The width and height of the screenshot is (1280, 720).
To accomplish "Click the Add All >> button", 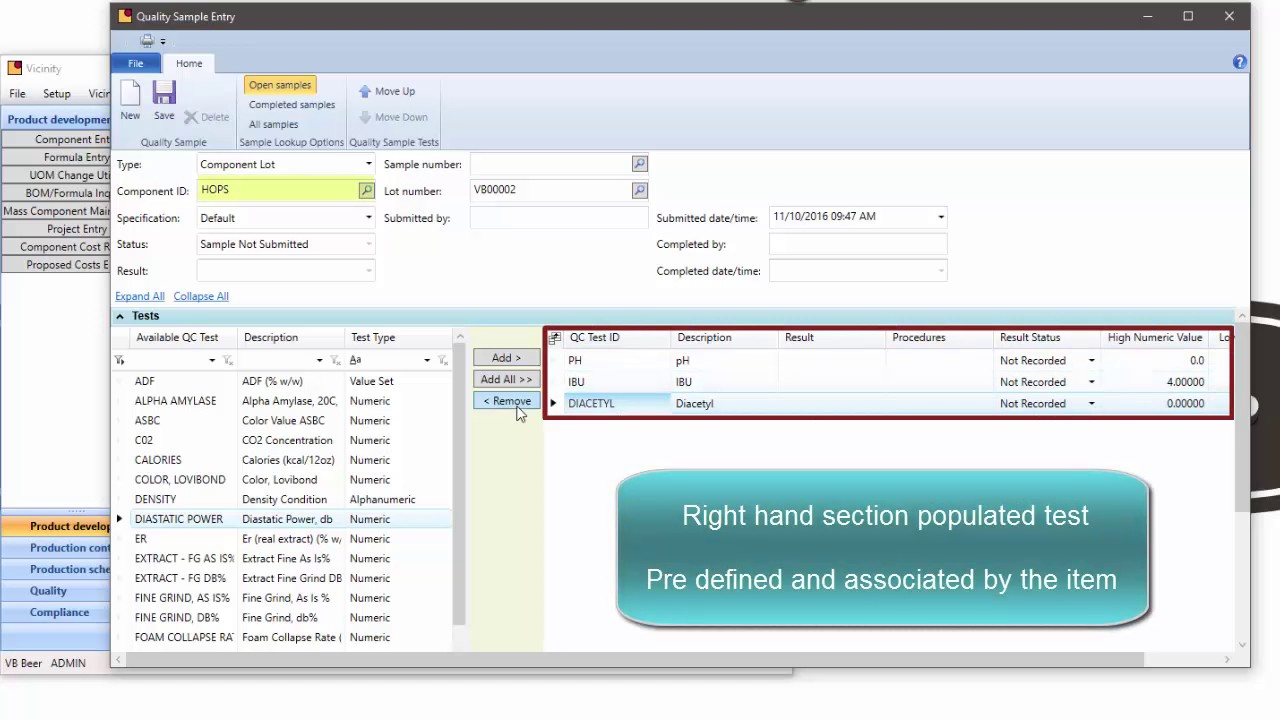I will click(506, 380).
